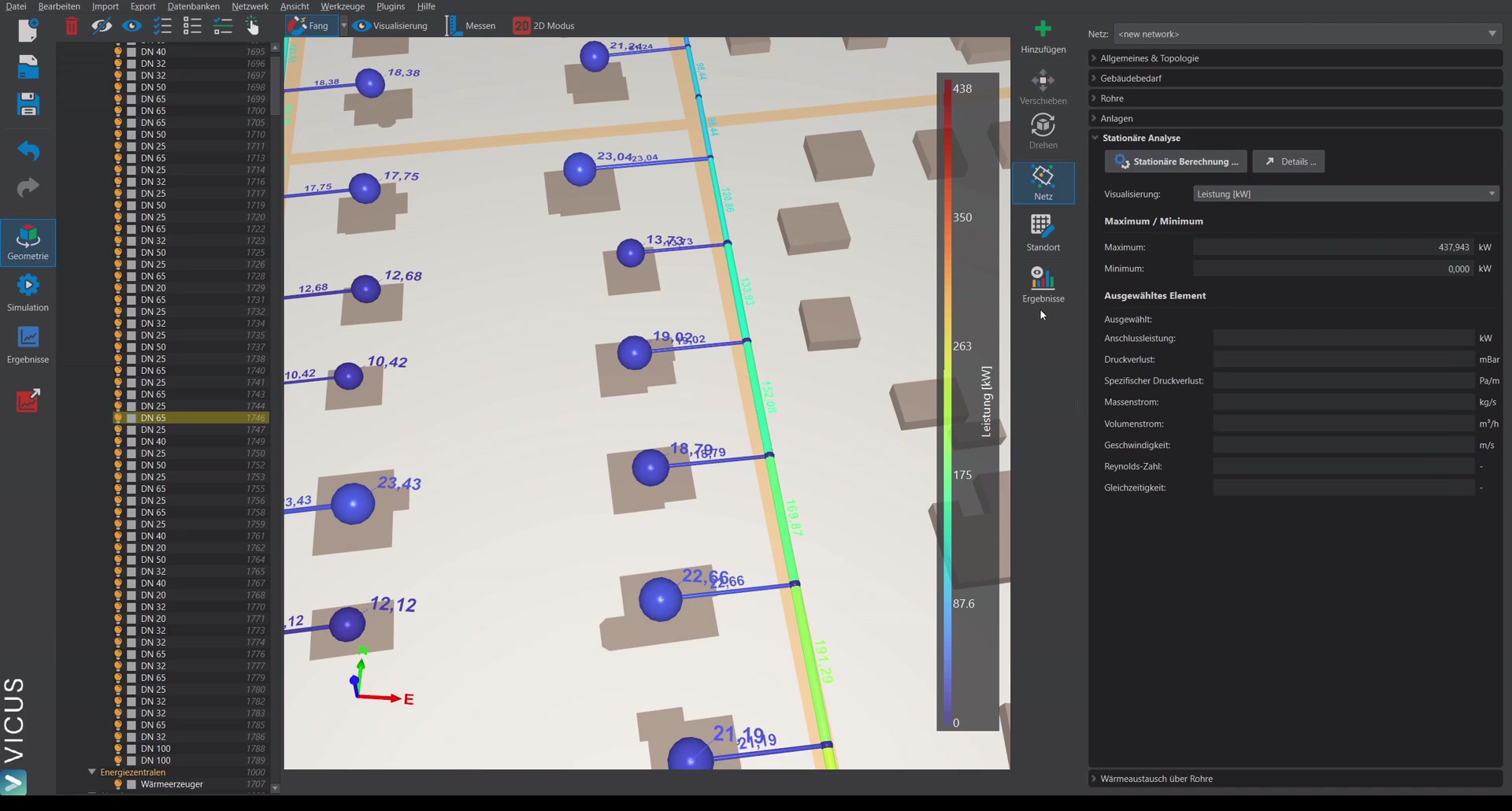Viewport: 1512px width, 811px height.
Task: Open the Datei menu
Action: pos(16,6)
